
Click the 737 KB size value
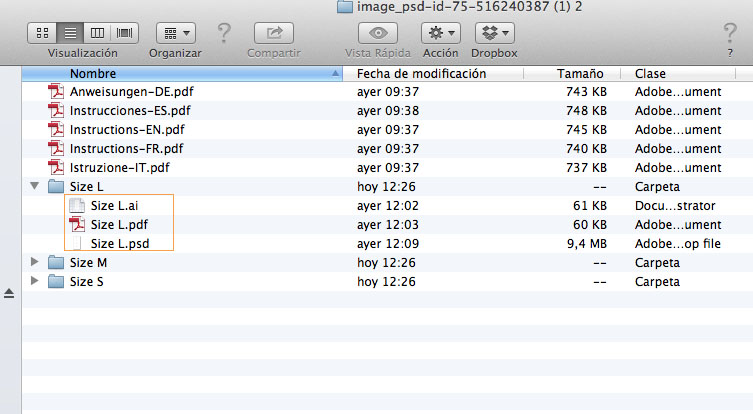tap(586, 168)
